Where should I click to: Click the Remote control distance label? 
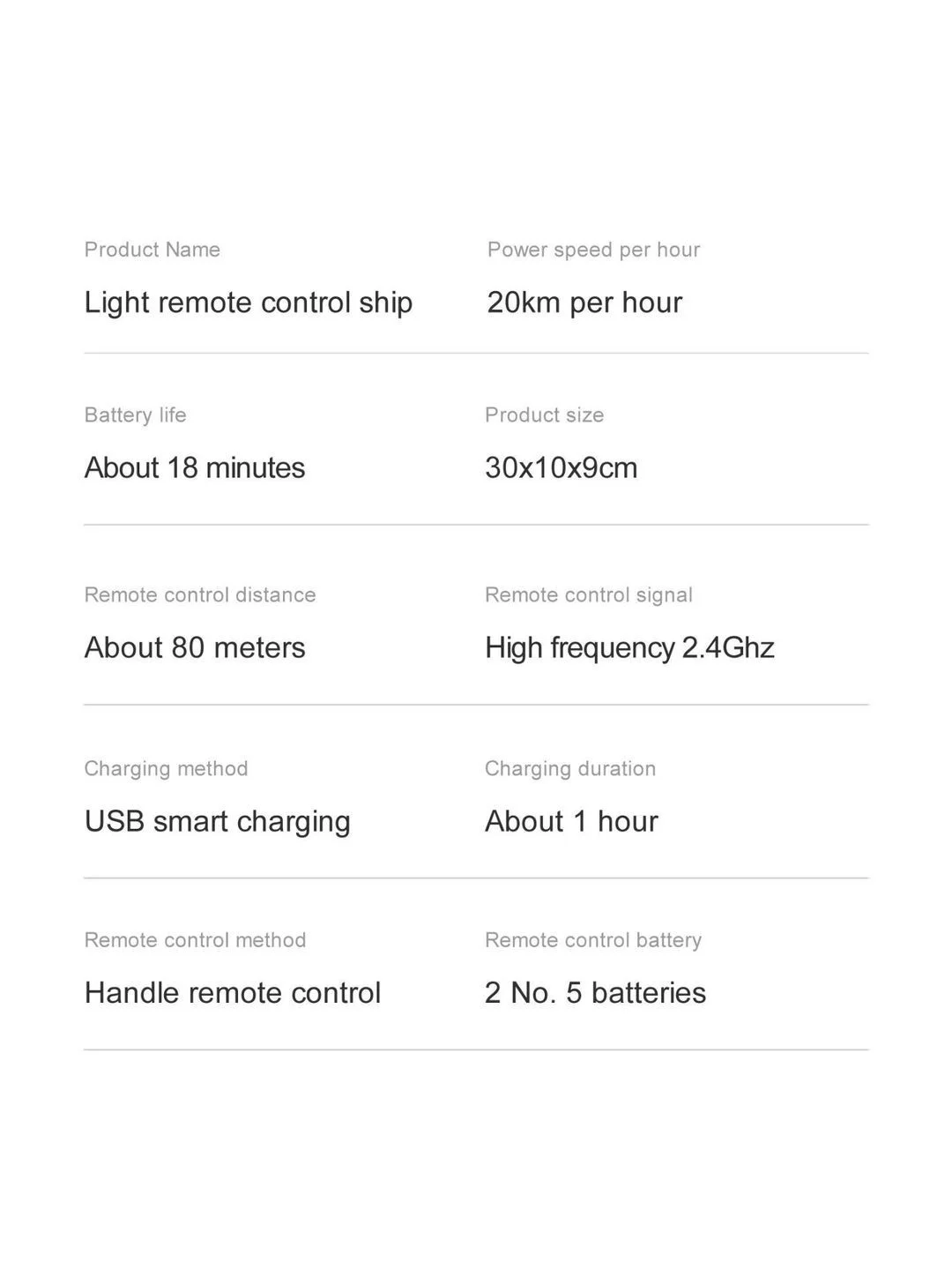pyautogui.click(x=200, y=594)
